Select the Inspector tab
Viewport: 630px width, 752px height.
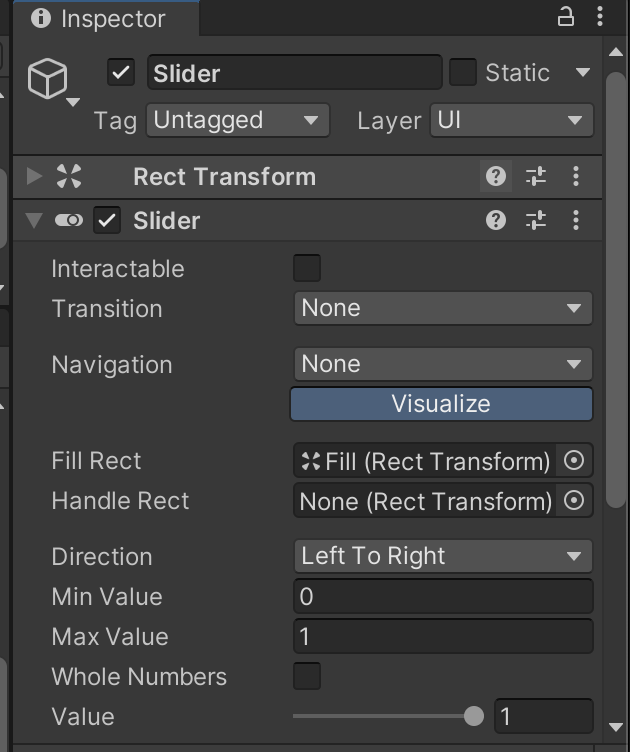[98, 18]
